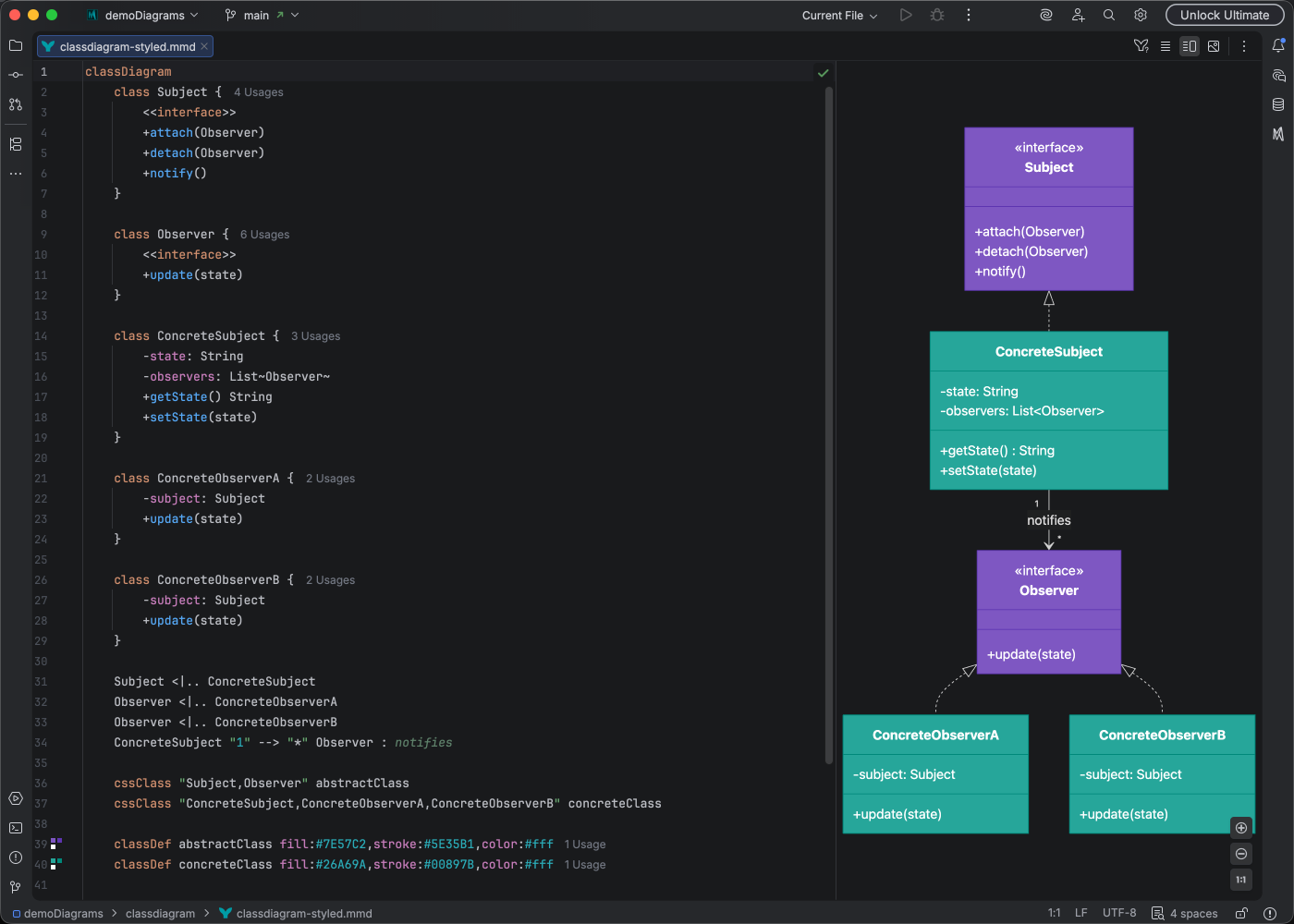Open the Project tool window folder icon
The height and width of the screenshot is (924, 1294).
point(16,45)
